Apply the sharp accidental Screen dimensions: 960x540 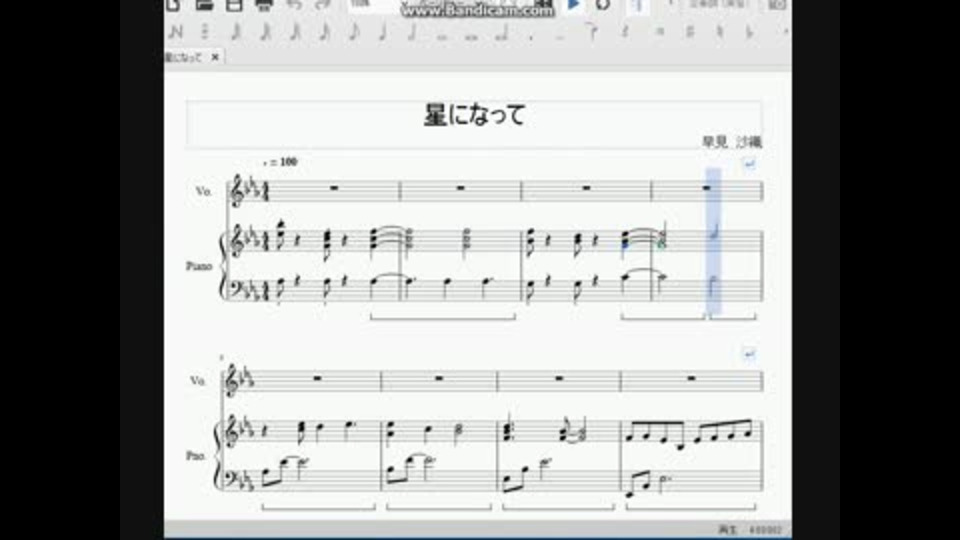coord(690,32)
